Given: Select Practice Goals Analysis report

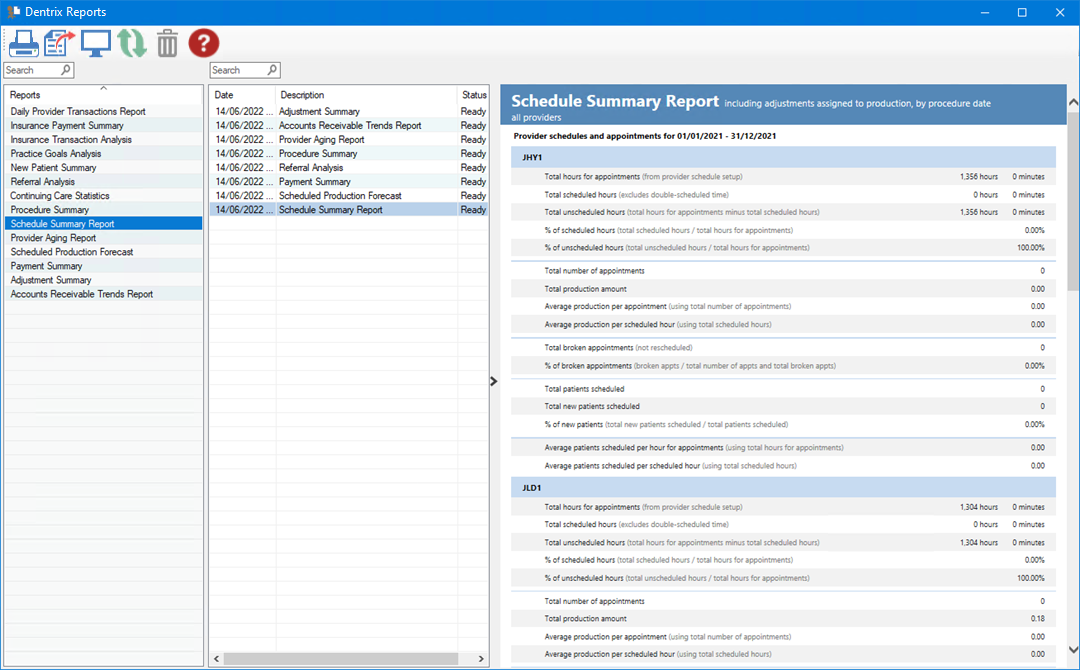Looking at the screenshot, I should [x=103, y=154].
